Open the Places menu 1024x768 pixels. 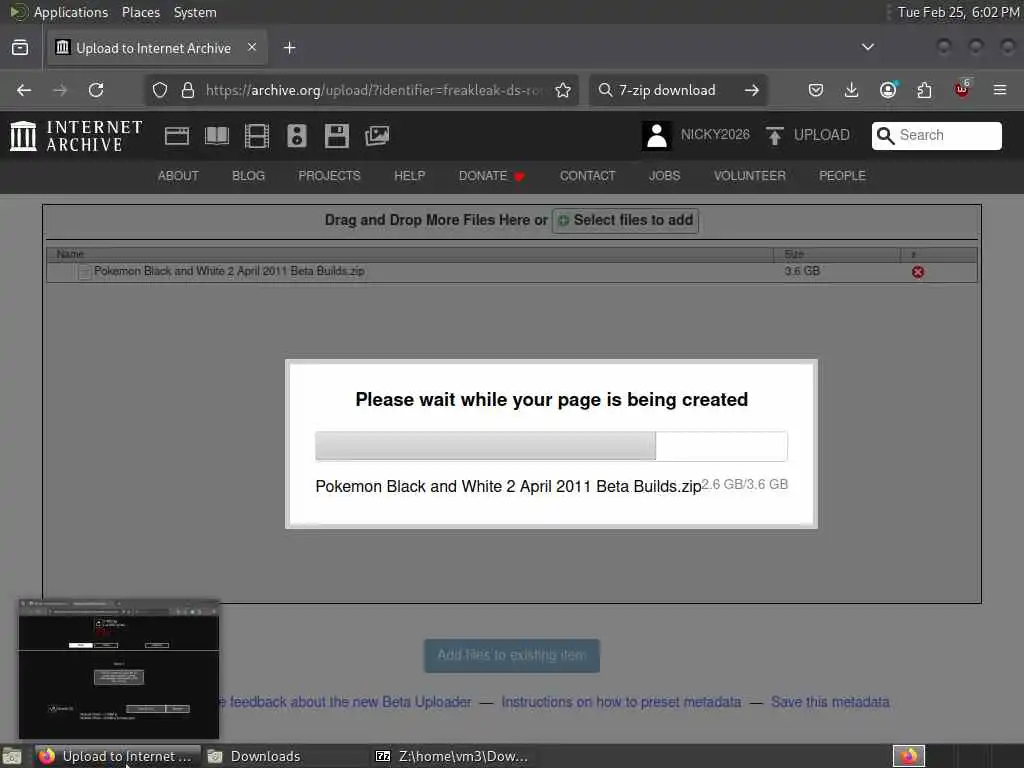pyautogui.click(x=141, y=12)
